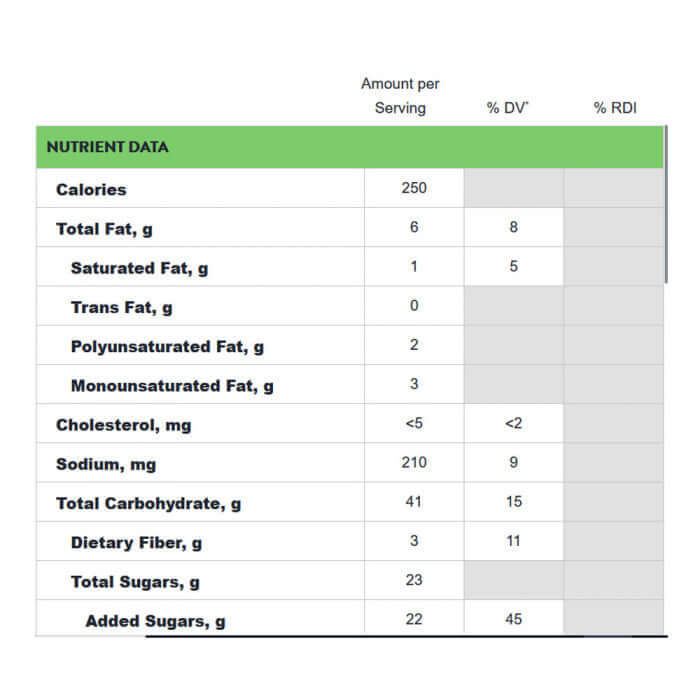Click the Amount per Serving column header
Image resolution: width=700 pixels, height=700 pixels.
pyautogui.click(x=400, y=96)
